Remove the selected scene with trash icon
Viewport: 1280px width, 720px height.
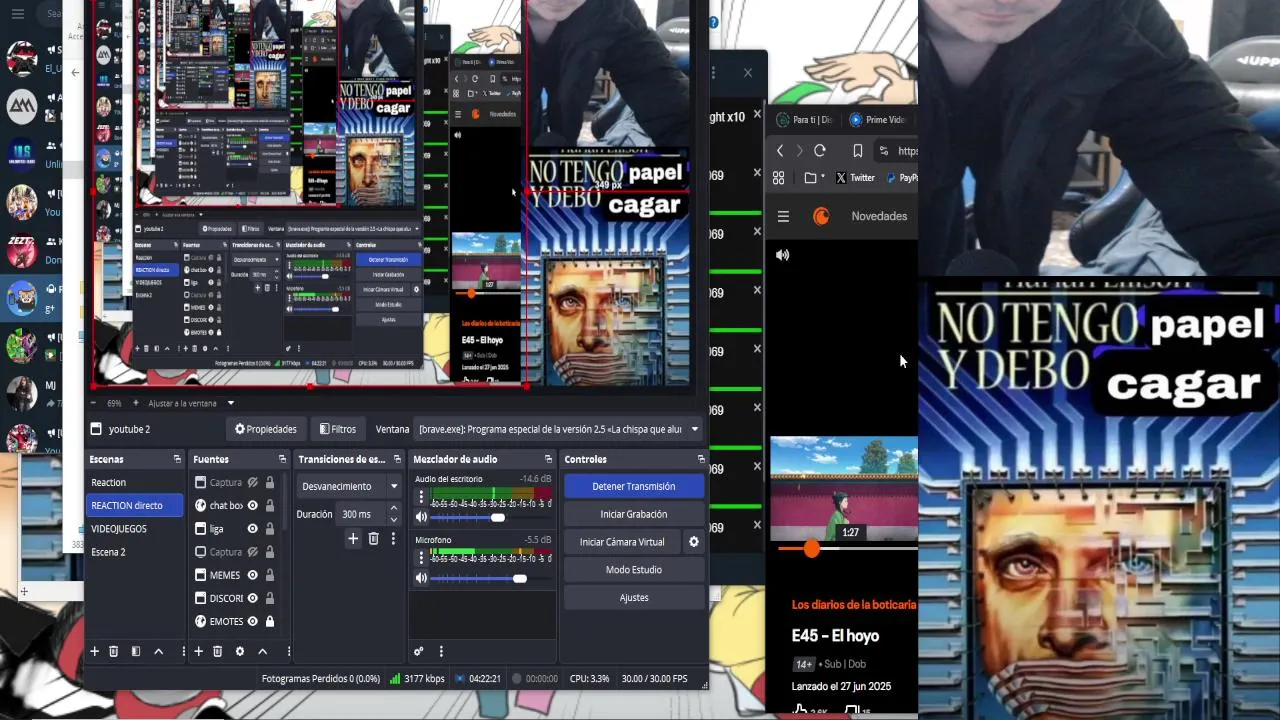(114, 651)
